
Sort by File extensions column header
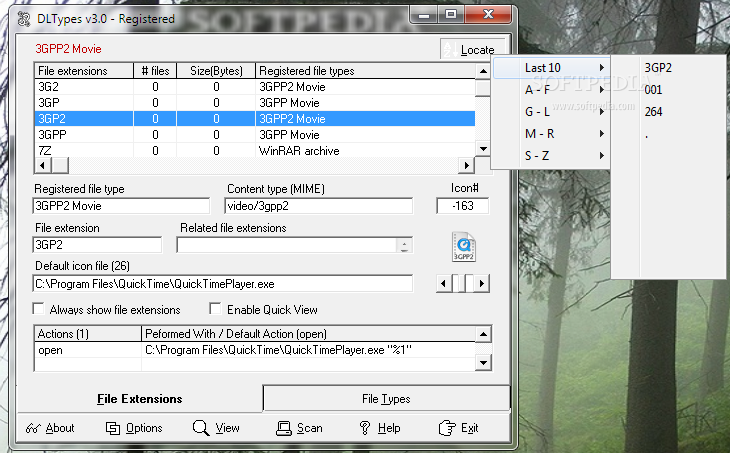(84, 71)
